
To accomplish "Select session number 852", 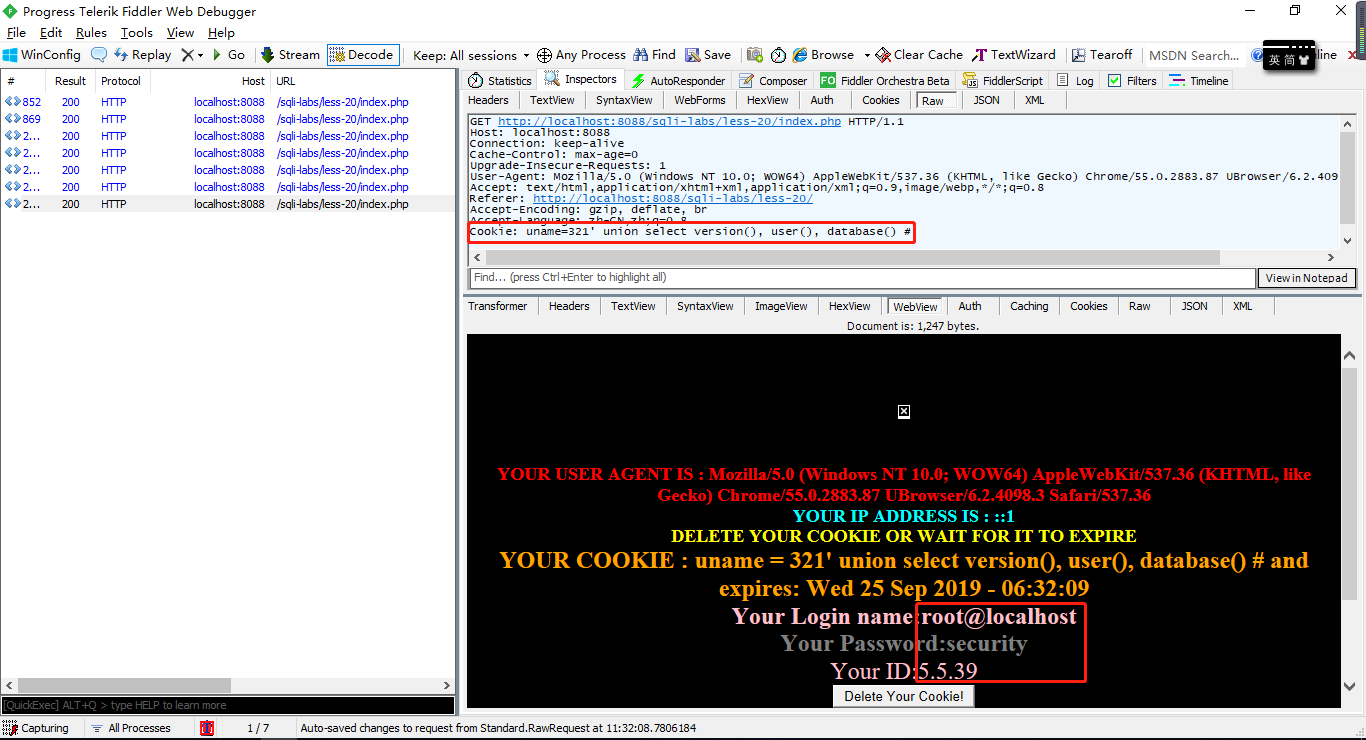I will (227, 102).
